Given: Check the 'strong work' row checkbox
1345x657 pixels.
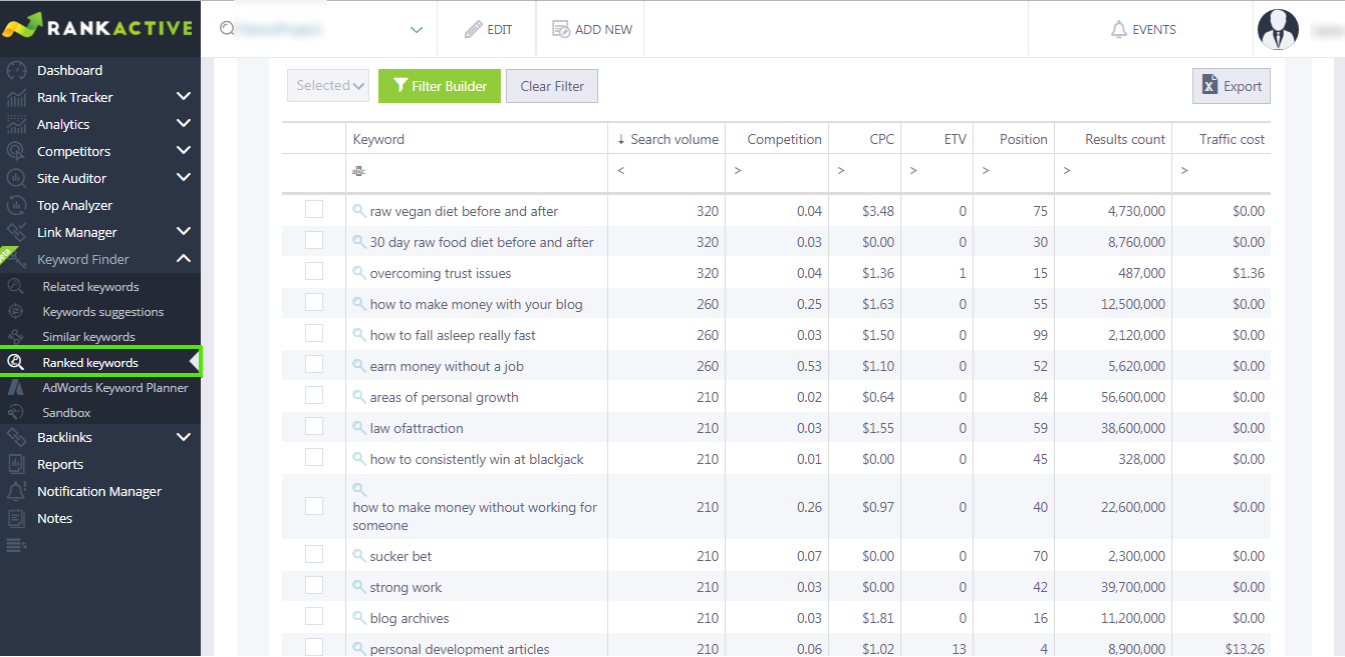Looking at the screenshot, I should pyautogui.click(x=314, y=585).
